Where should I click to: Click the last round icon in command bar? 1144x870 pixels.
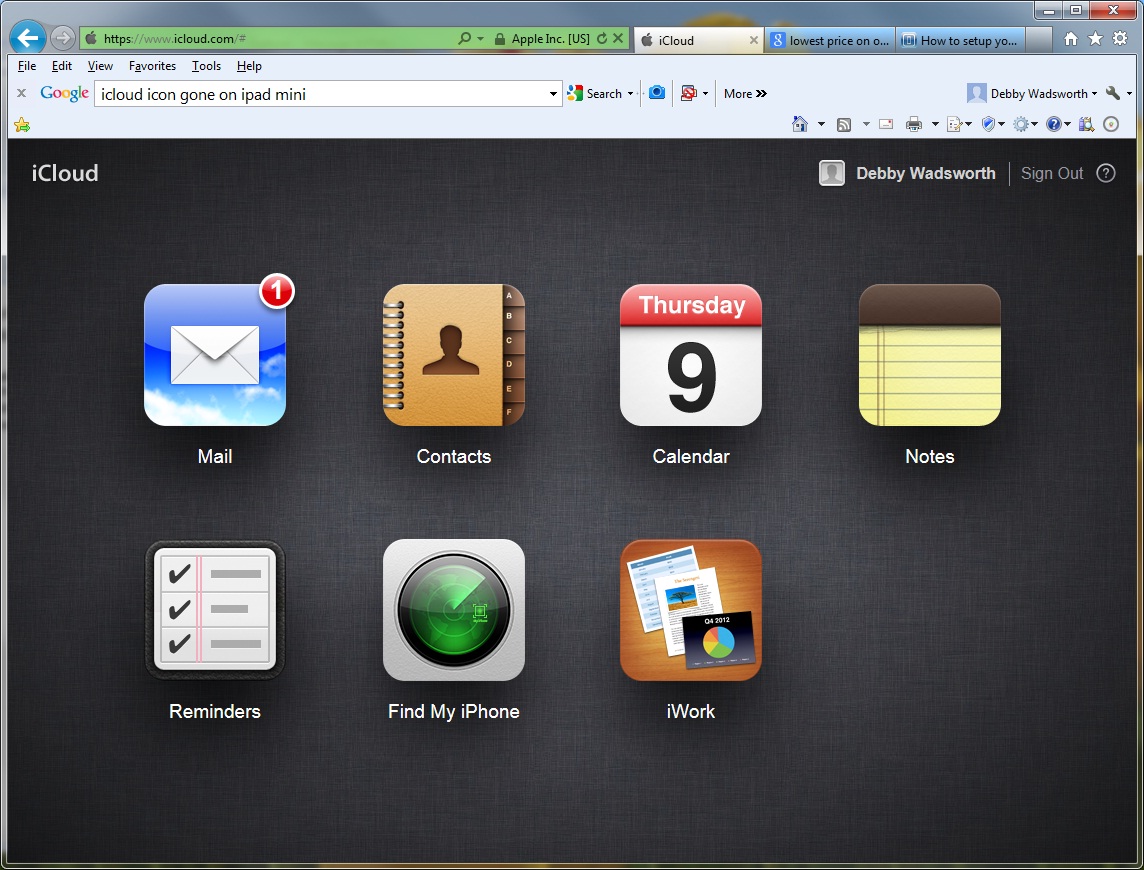click(1110, 124)
